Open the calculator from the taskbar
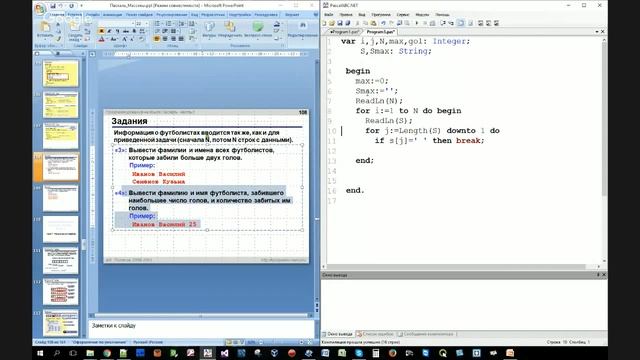Viewport: 640px width, 360px height. [x=376, y=353]
